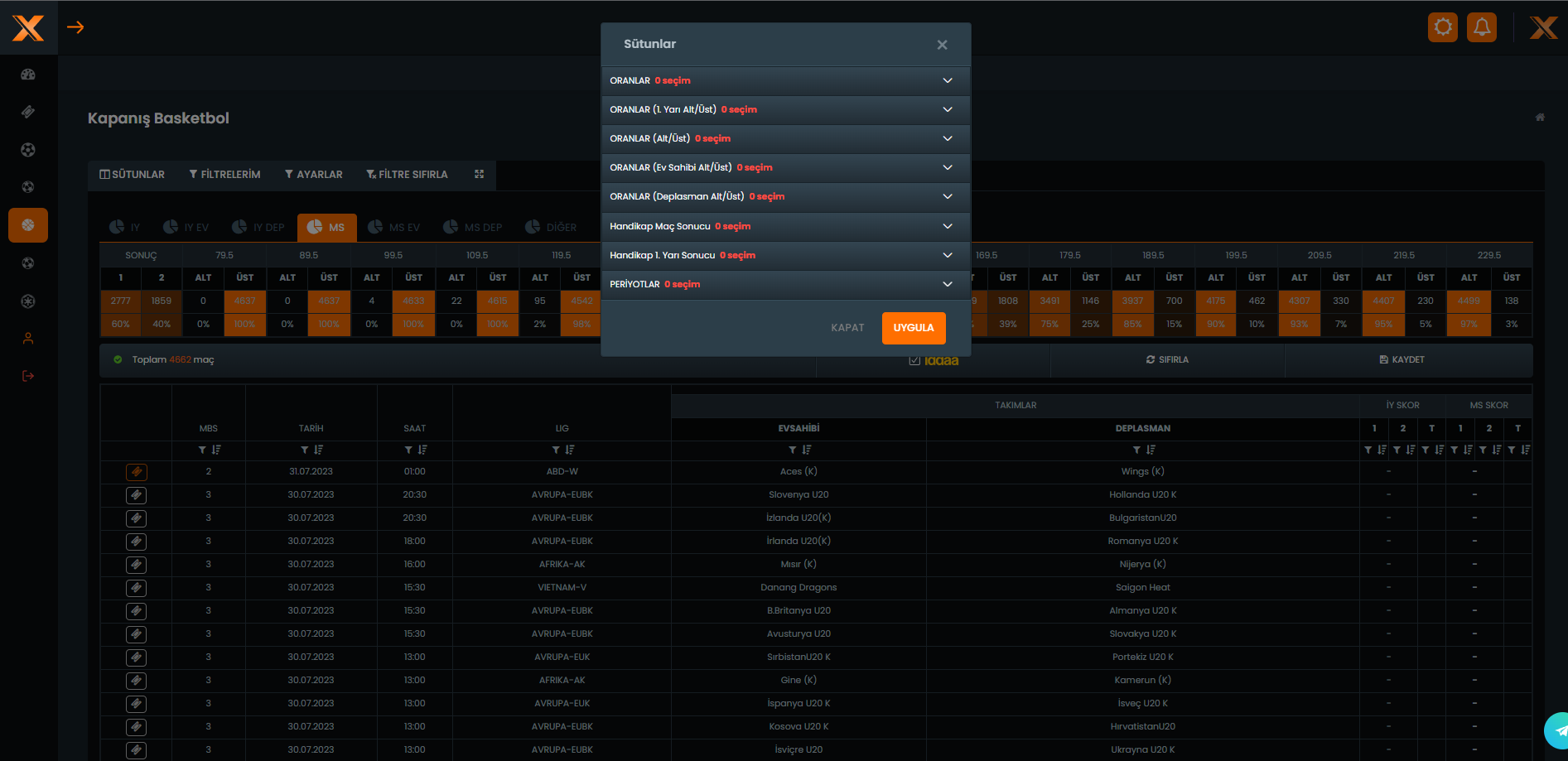1568x761 pixels.
Task: Click the UYGULA button
Action: click(x=913, y=328)
